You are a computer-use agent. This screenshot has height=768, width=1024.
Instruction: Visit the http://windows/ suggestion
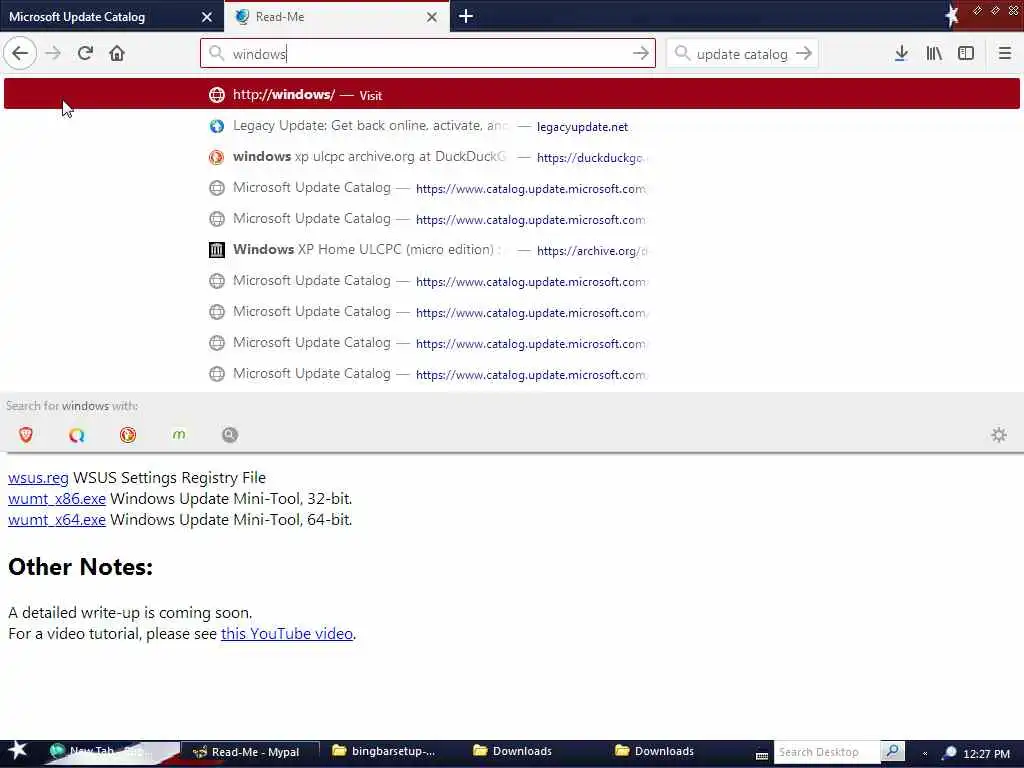pyautogui.click(x=512, y=94)
